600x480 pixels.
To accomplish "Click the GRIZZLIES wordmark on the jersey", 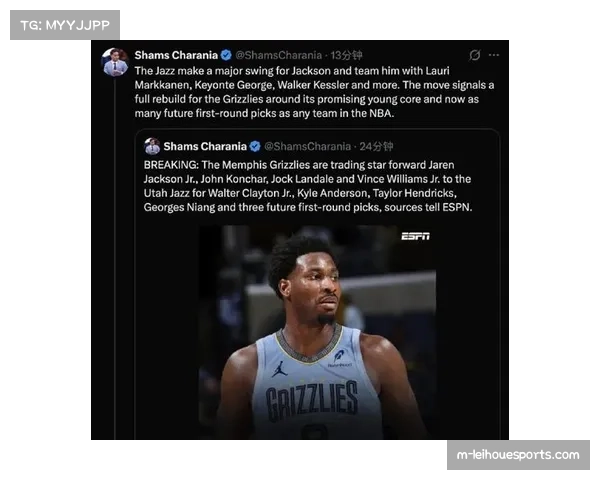I will [311, 401].
